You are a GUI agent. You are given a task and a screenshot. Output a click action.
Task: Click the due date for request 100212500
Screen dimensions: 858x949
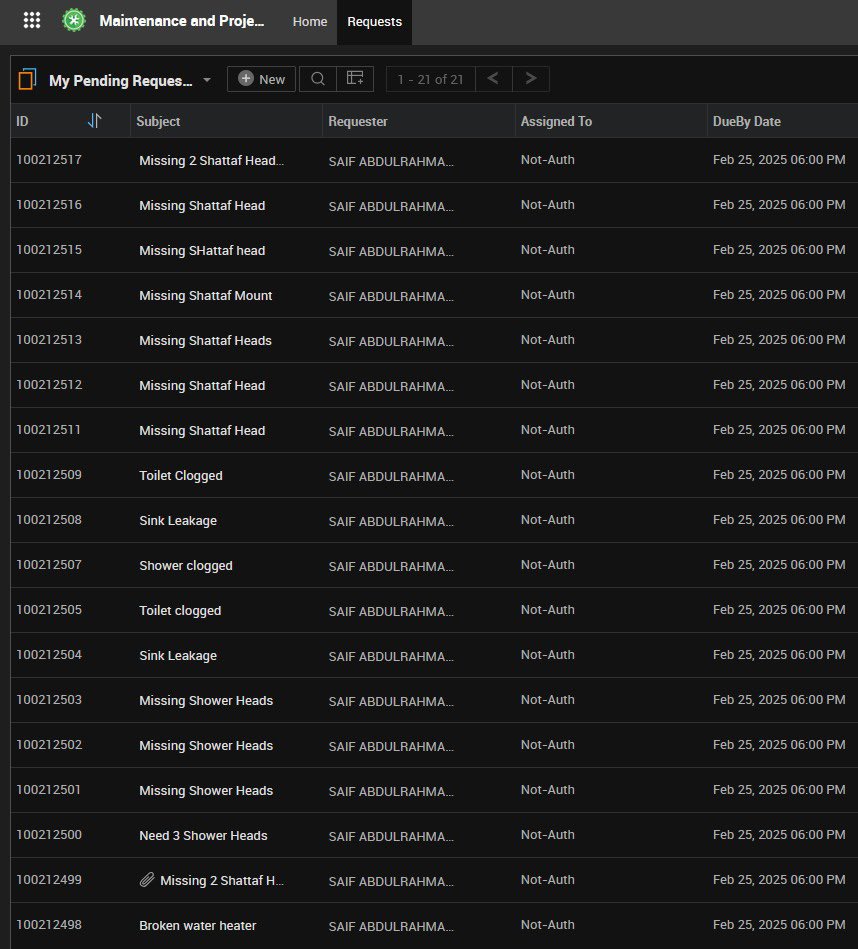pyautogui.click(x=779, y=835)
